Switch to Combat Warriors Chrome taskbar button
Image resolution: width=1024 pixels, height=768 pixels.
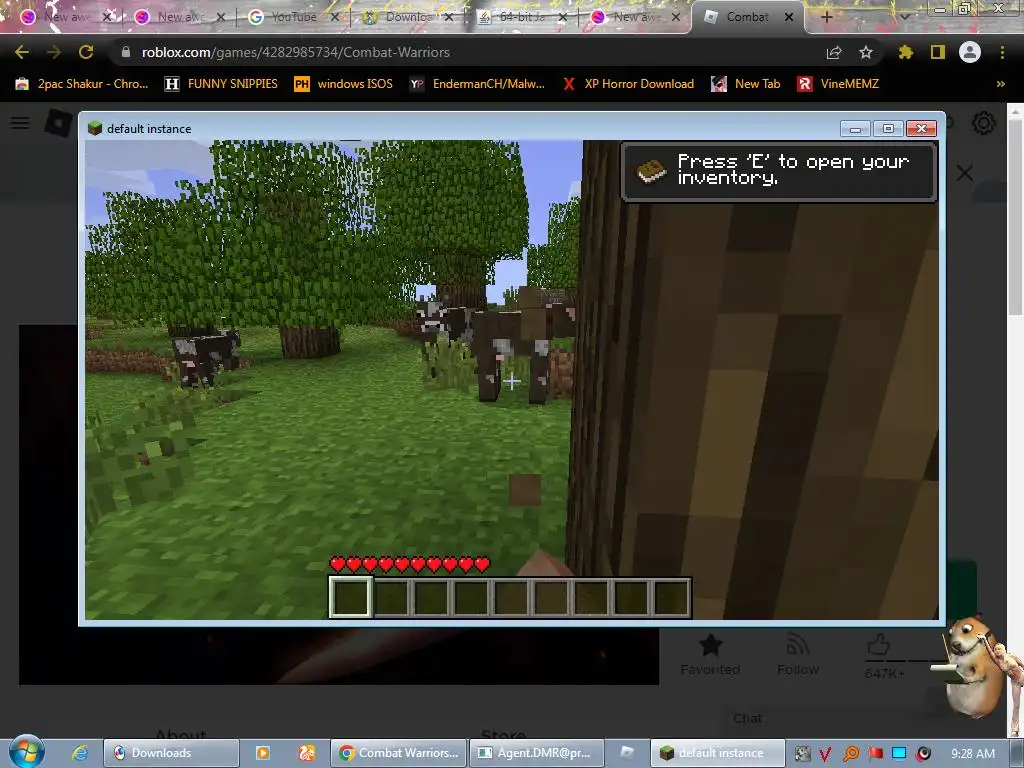point(398,753)
